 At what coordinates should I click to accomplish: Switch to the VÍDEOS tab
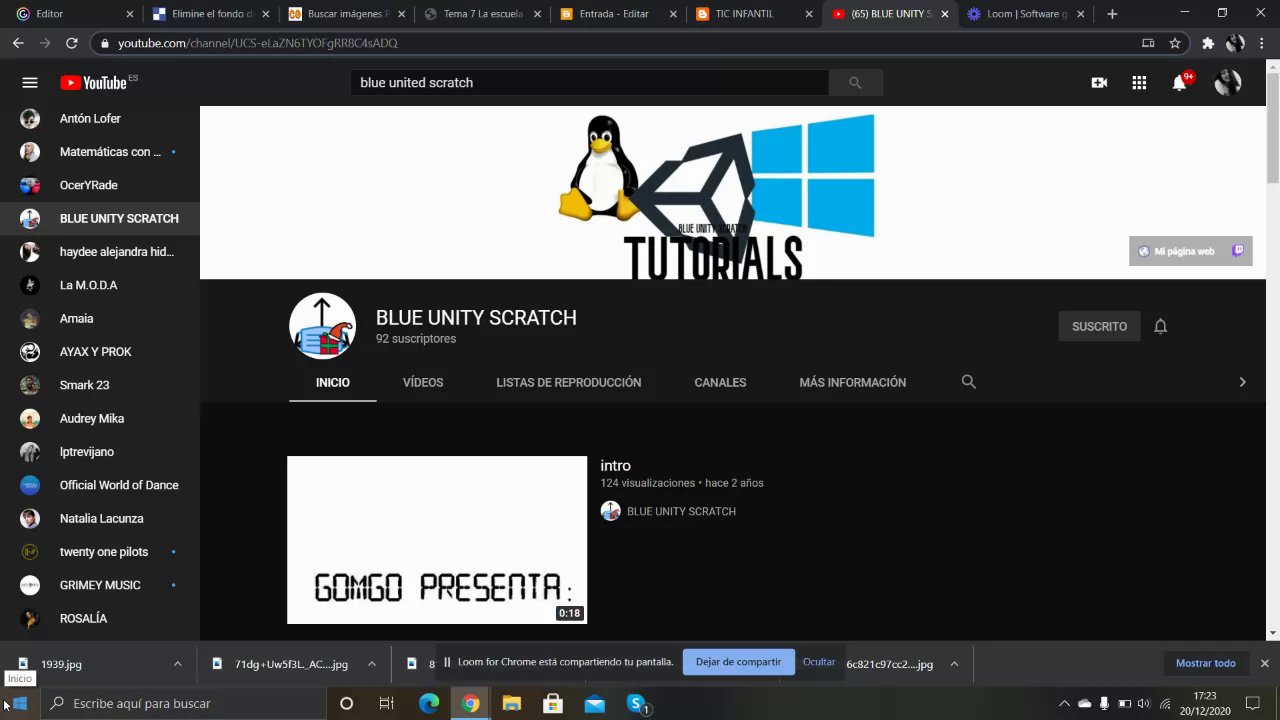click(x=423, y=382)
